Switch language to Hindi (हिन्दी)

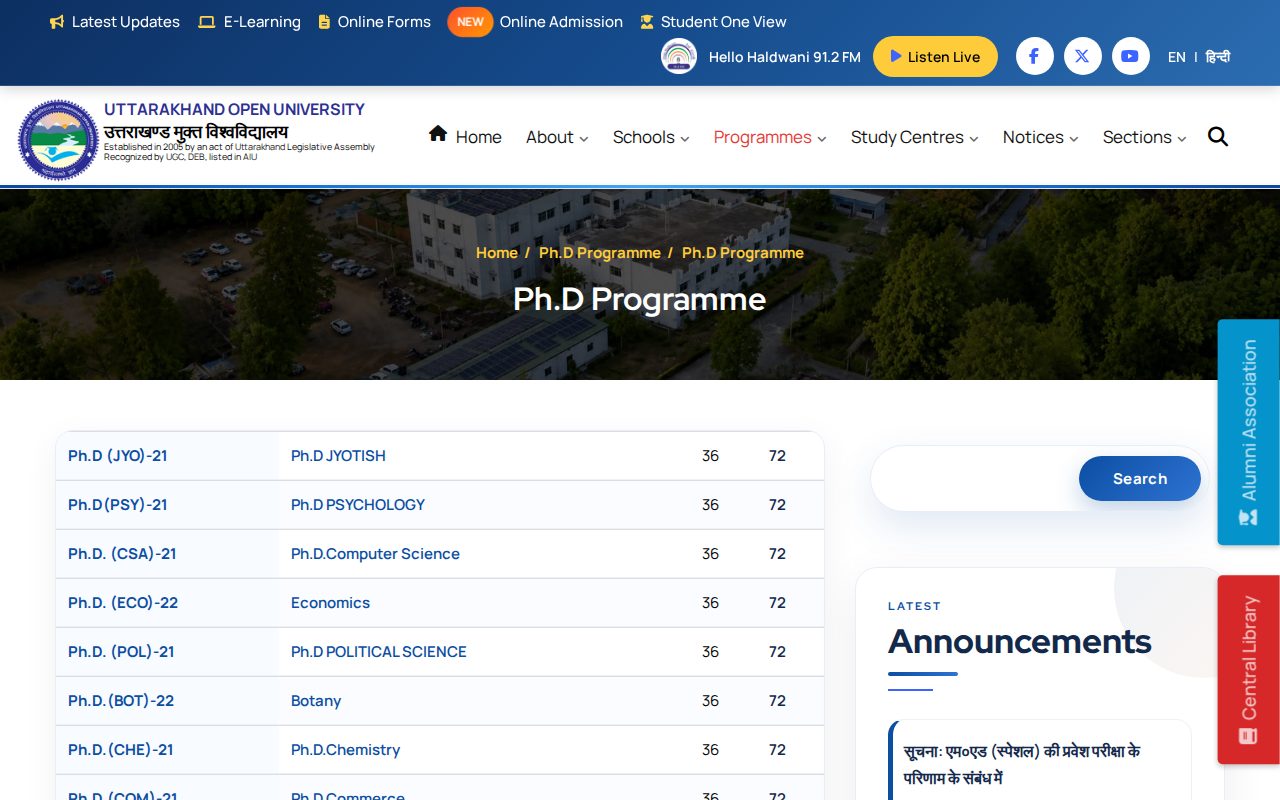point(1218,57)
